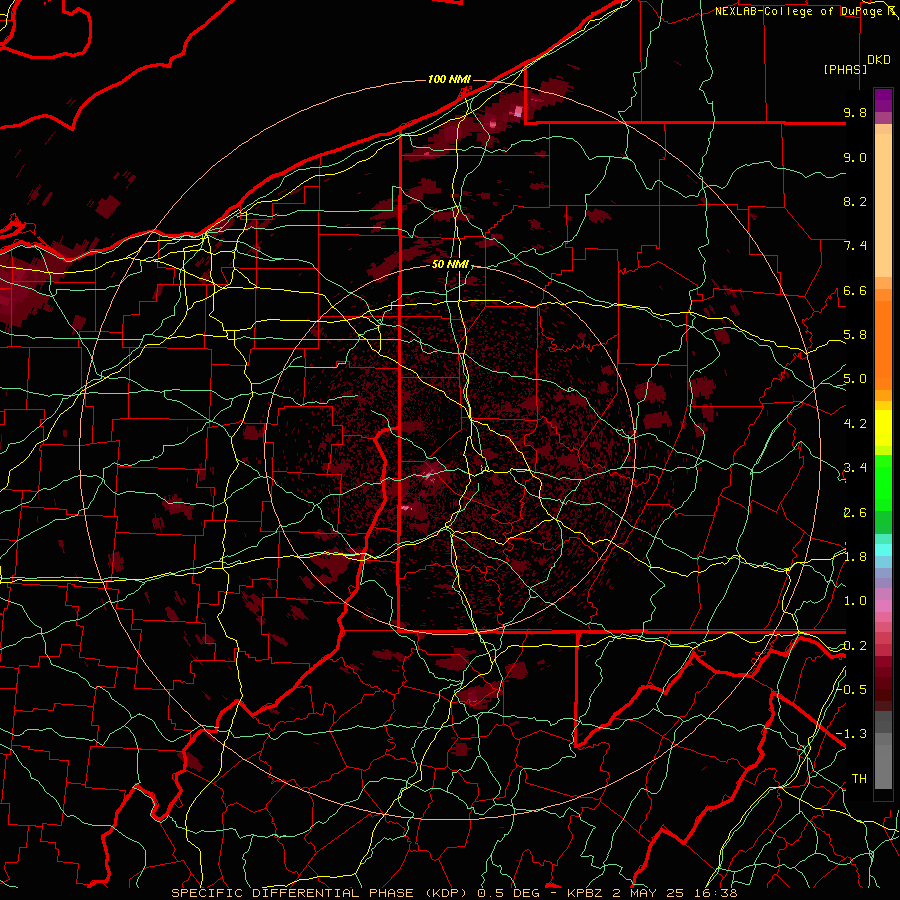Click the 7.4 scale value
The width and height of the screenshot is (900, 900).
click(855, 246)
